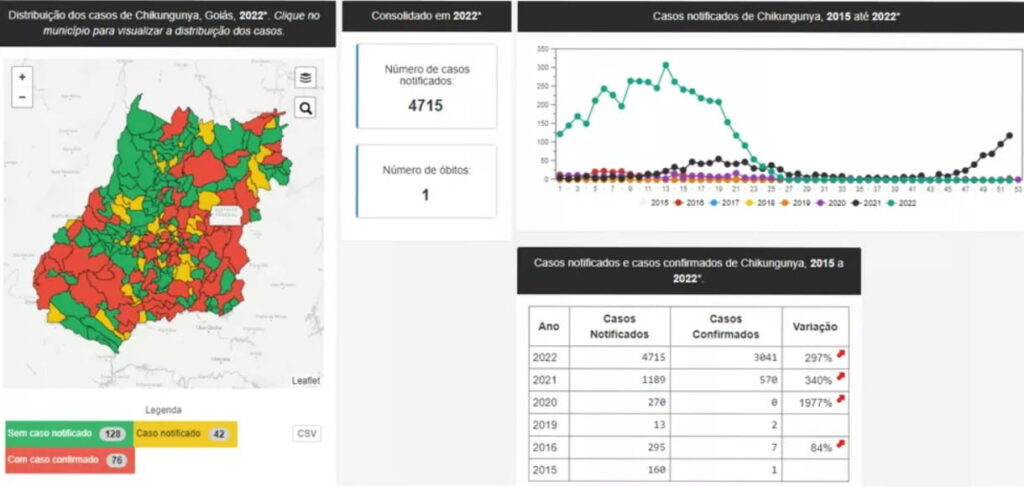The image size is (1024, 487).
Task: Toggle the 2015 series in chart legend
Action: [652, 203]
